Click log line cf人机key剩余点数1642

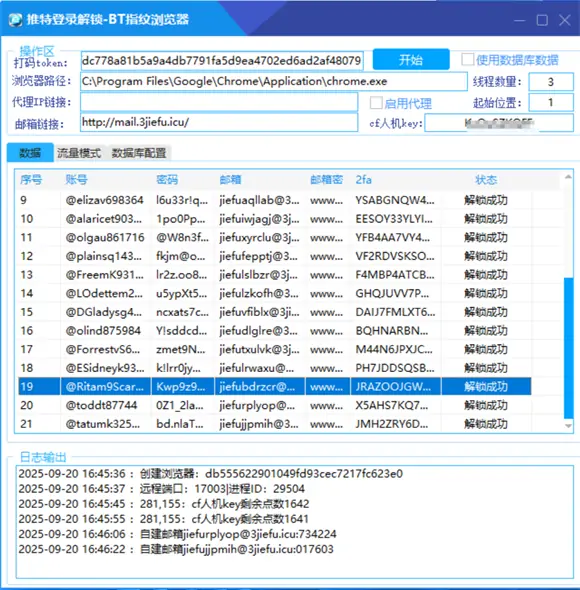(164, 504)
